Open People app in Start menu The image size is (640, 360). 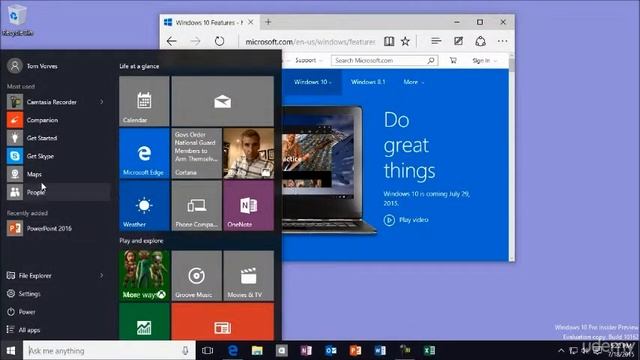57,192
